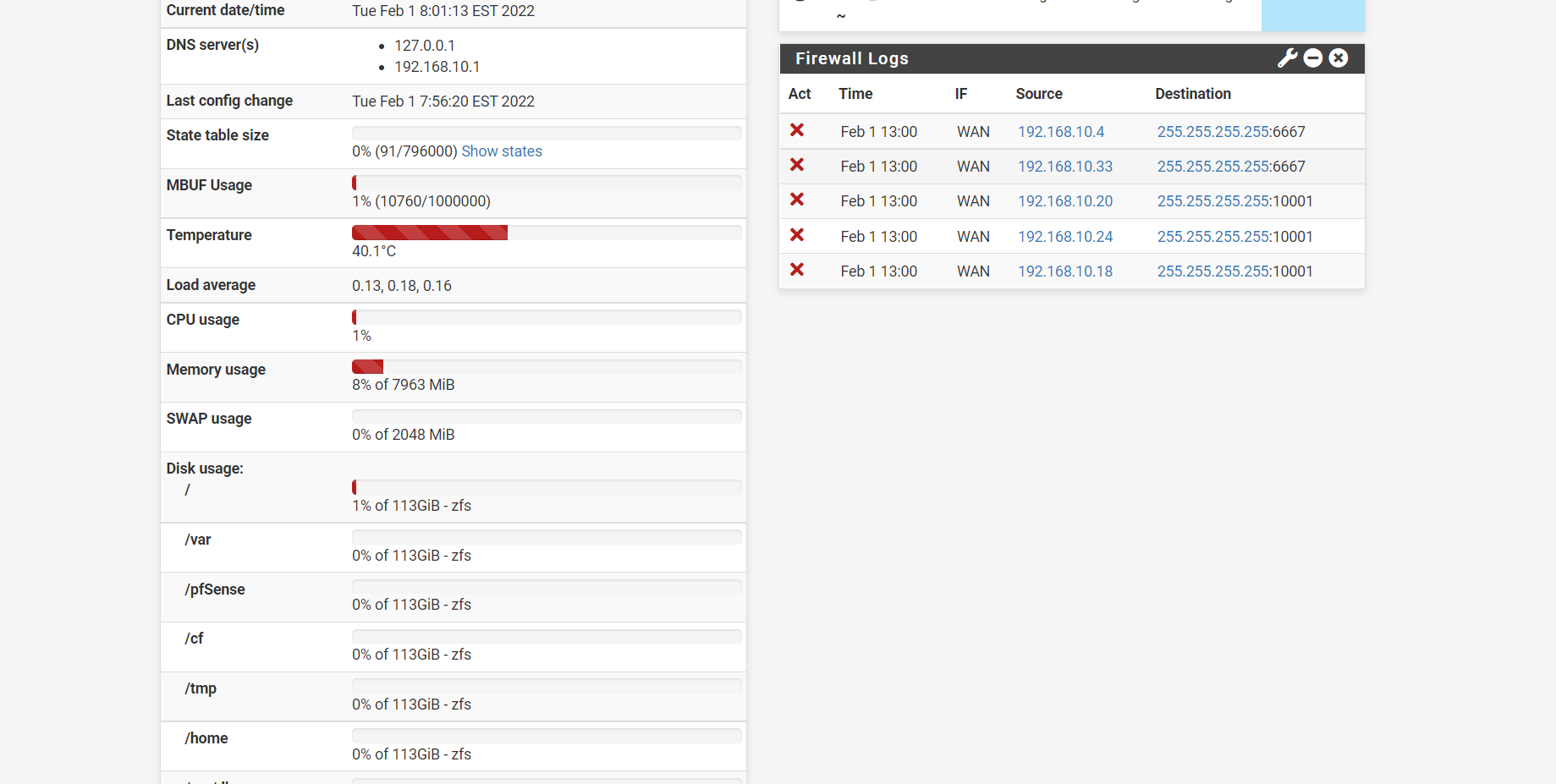
Task: Click the Last config change timestamp
Action: pyautogui.click(x=443, y=101)
